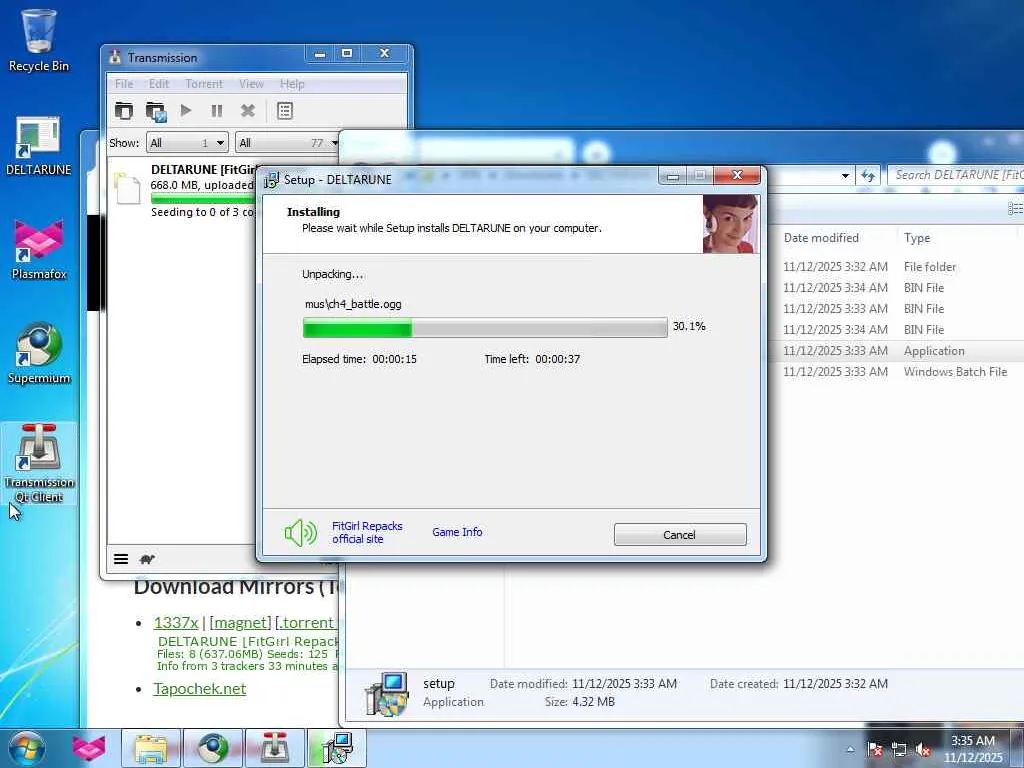Open torrent Properties icon in Transmission toolbar
This screenshot has height=768, width=1024.
[285, 111]
